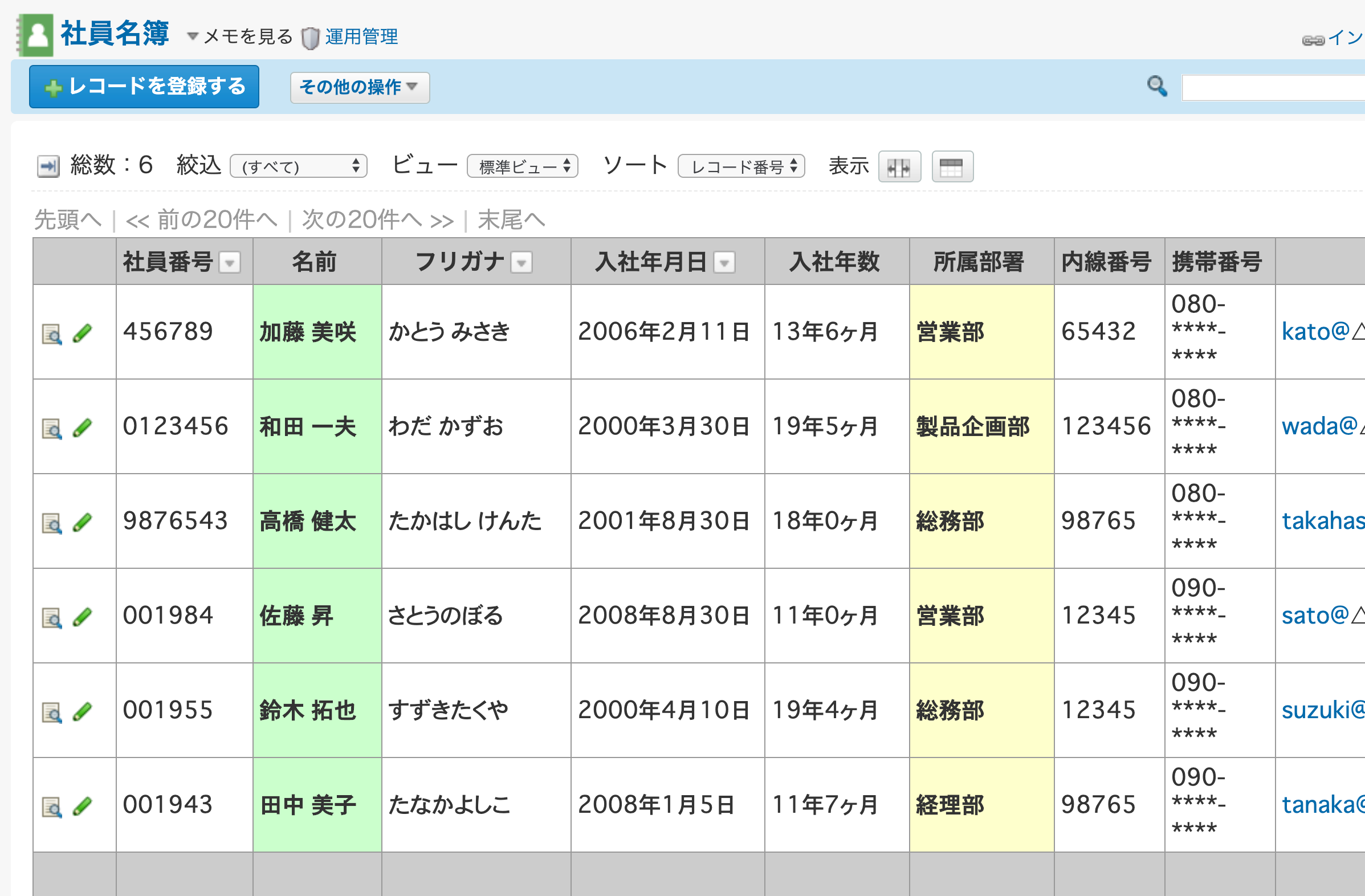Image resolution: width=1365 pixels, height=896 pixels.
Task: Go to 末尾へ last page
Action: 511,219
